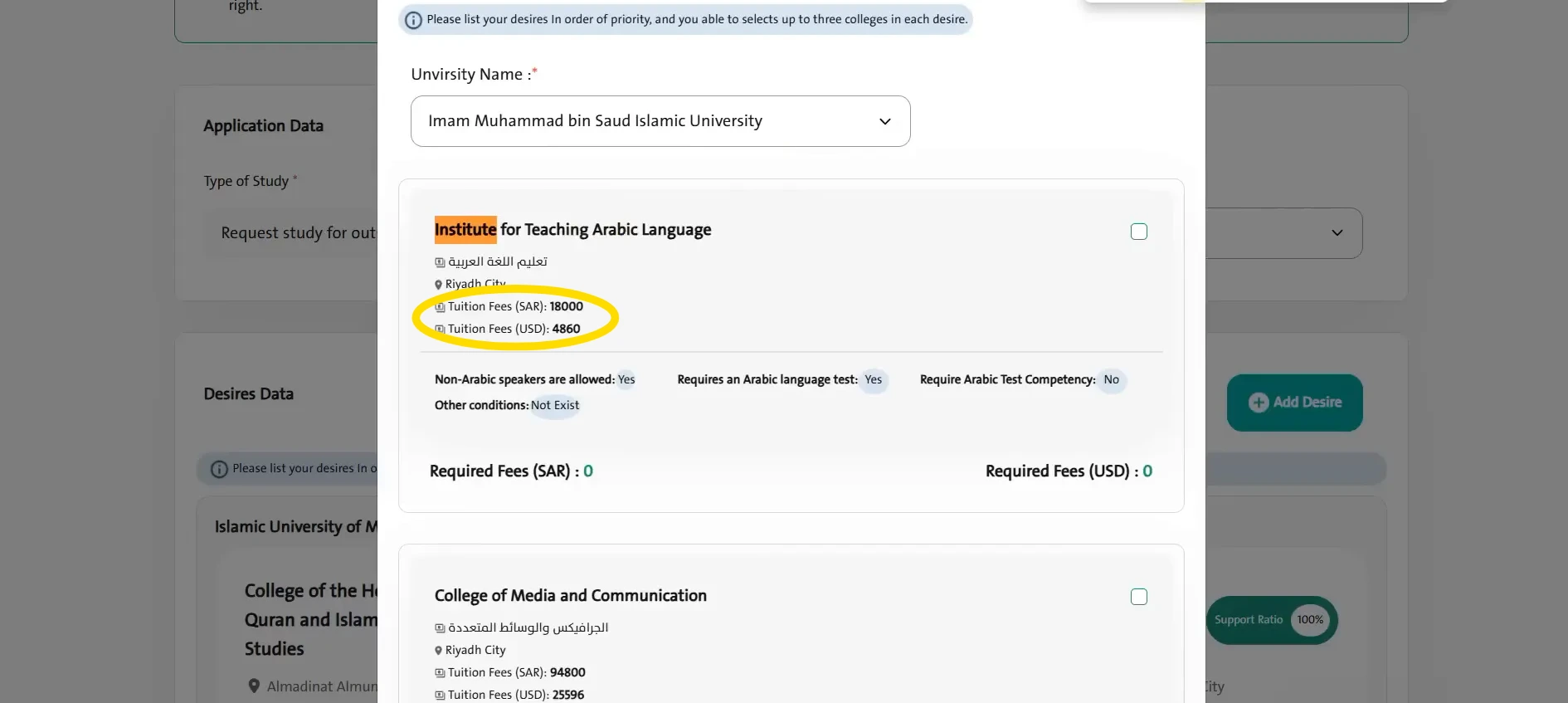Click the Tuition Fees (USD) 4860 text
This screenshot has height=703, width=1568.
(x=514, y=330)
